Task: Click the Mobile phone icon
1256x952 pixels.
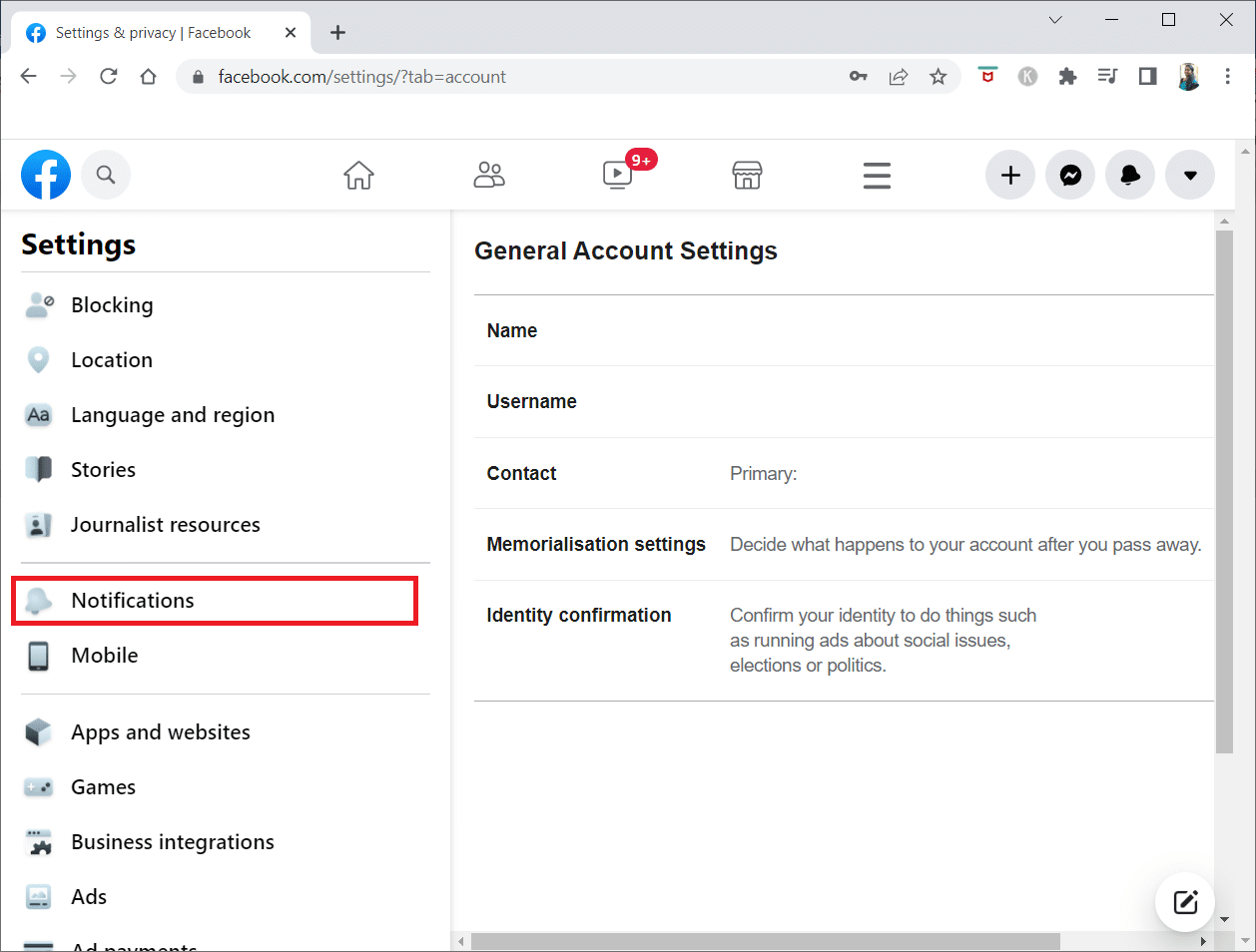Action: tap(38, 656)
